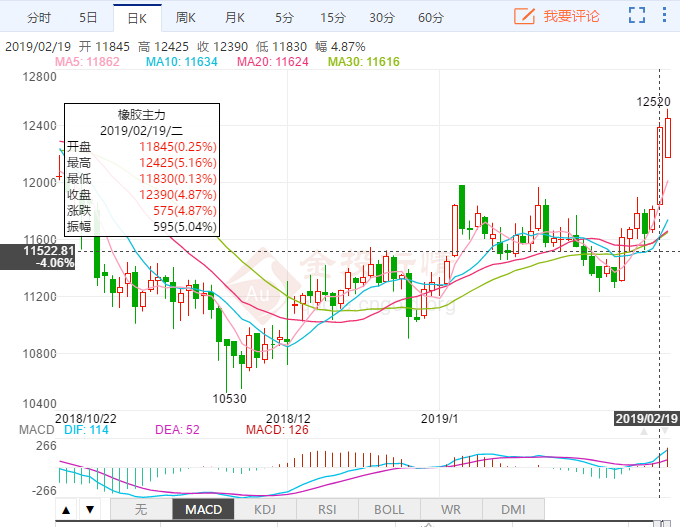
Task: Switch to the 15分 interval tab
Action: click(x=333, y=18)
